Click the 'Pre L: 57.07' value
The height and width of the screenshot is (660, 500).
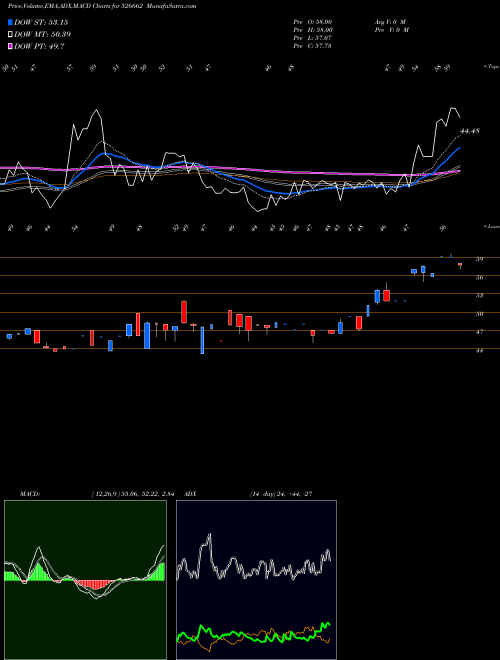pos(313,38)
